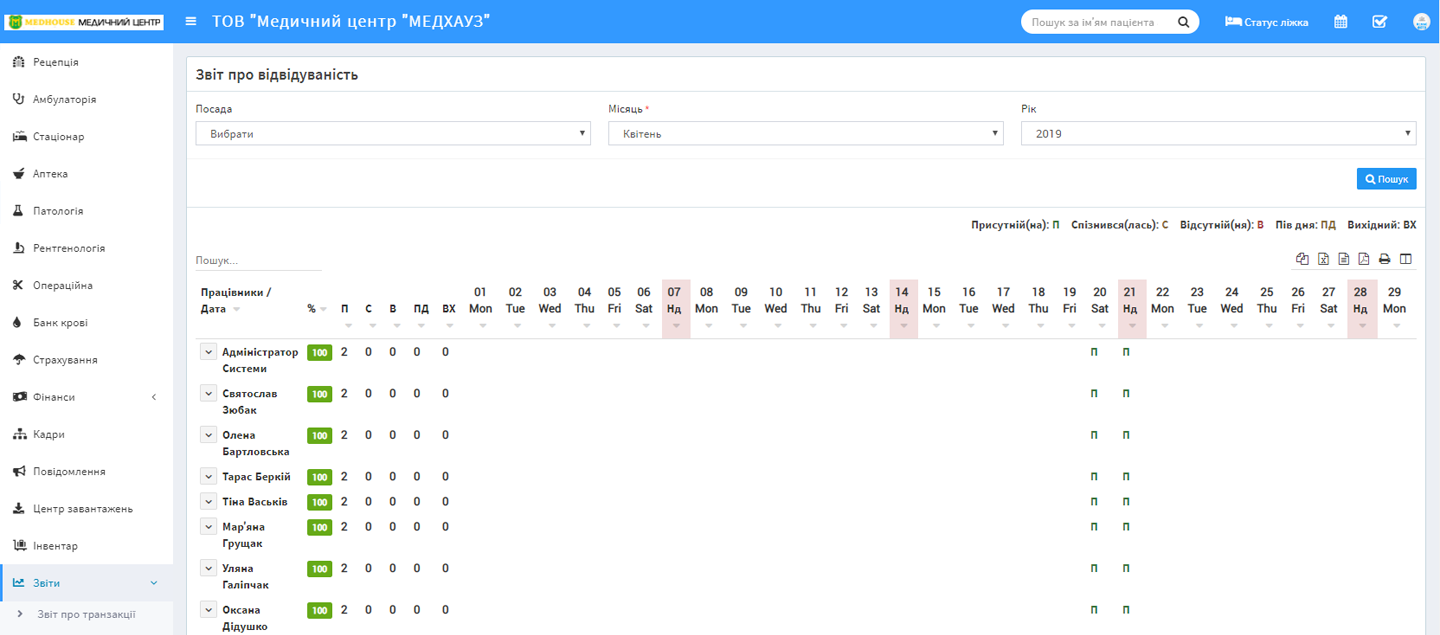The height and width of the screenshot is (635, 1440).
Task: Click the 21 Нд column header
Action: [x=1131, y=307]
